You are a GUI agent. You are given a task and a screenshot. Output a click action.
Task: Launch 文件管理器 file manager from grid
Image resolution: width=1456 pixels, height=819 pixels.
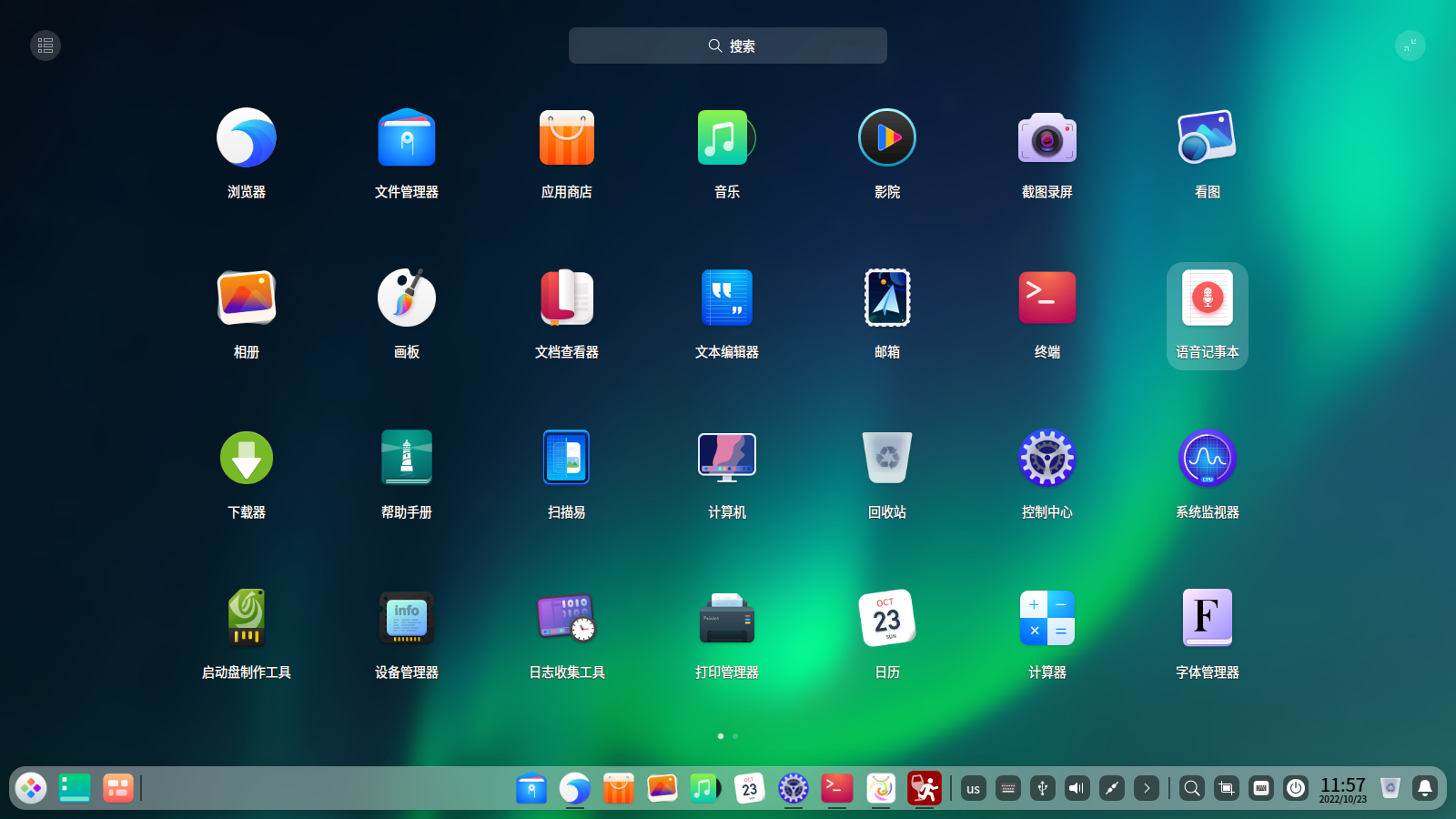click(x=407, y=137)
